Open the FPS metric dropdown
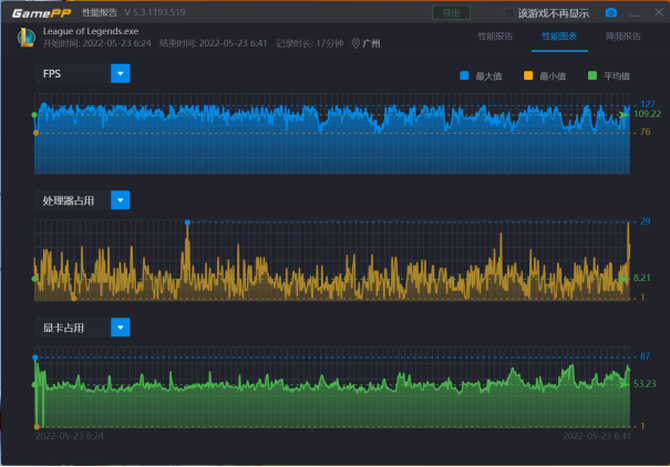The height and width of the screenshot is (467, 670). pyautogui.click(x=120, y=73)
